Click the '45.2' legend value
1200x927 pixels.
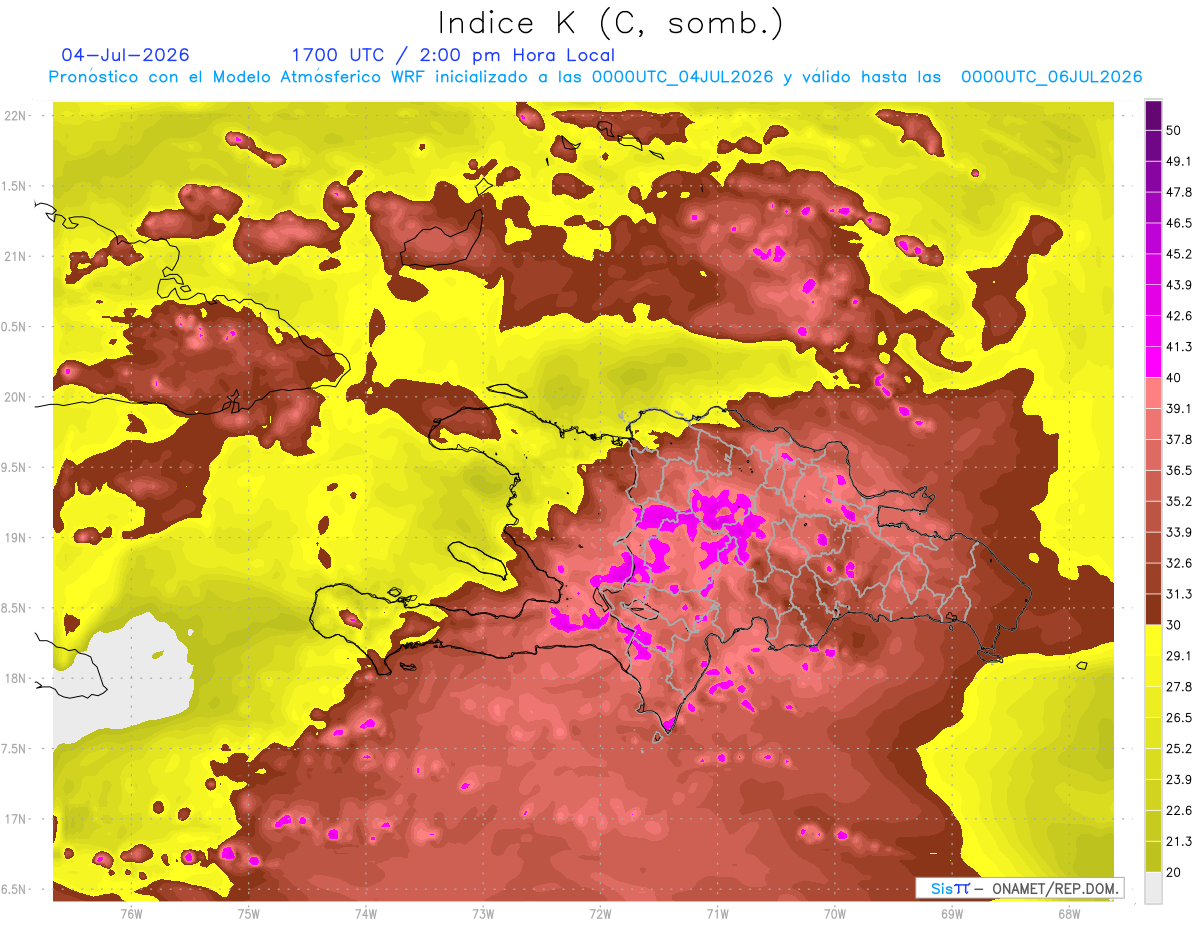tap(1179, 254)
